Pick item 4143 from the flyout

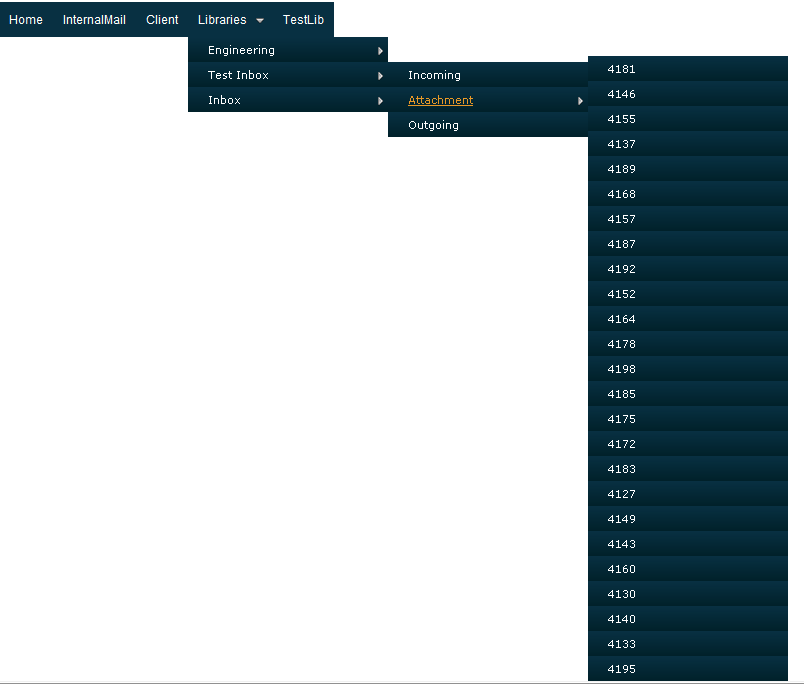[688, 544]
